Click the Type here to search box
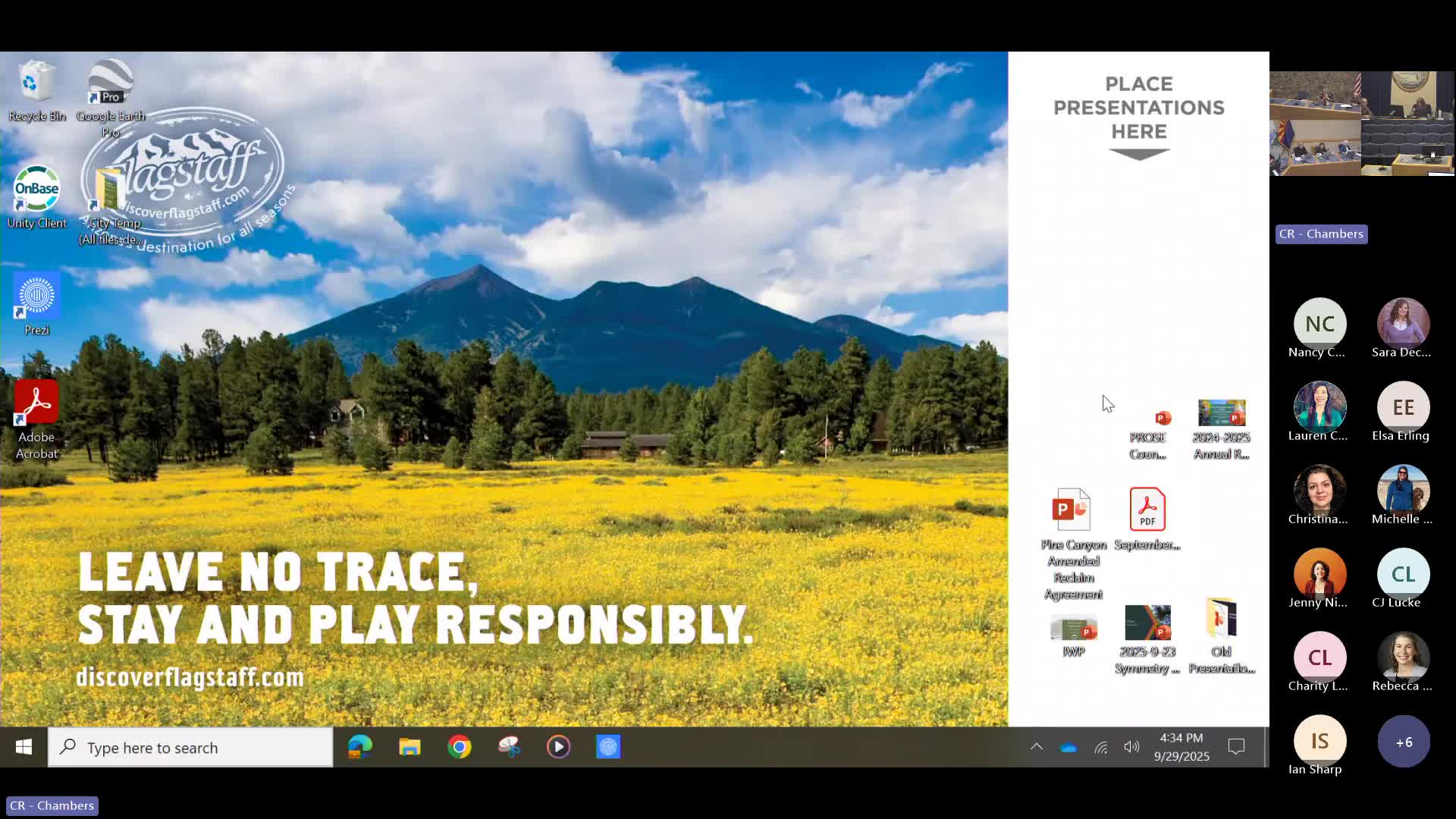The height and width of the screenshot is (819, 1456). point(190,748)
